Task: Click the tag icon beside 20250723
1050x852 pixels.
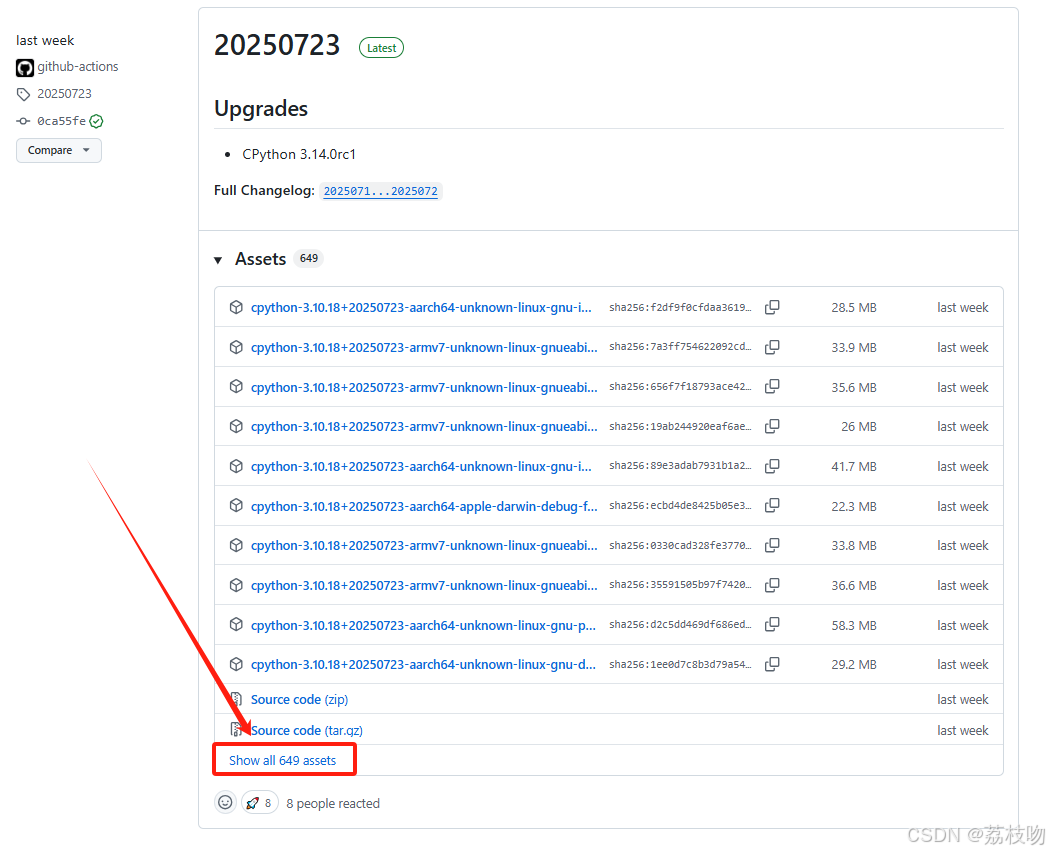Action: pos(23,94)
